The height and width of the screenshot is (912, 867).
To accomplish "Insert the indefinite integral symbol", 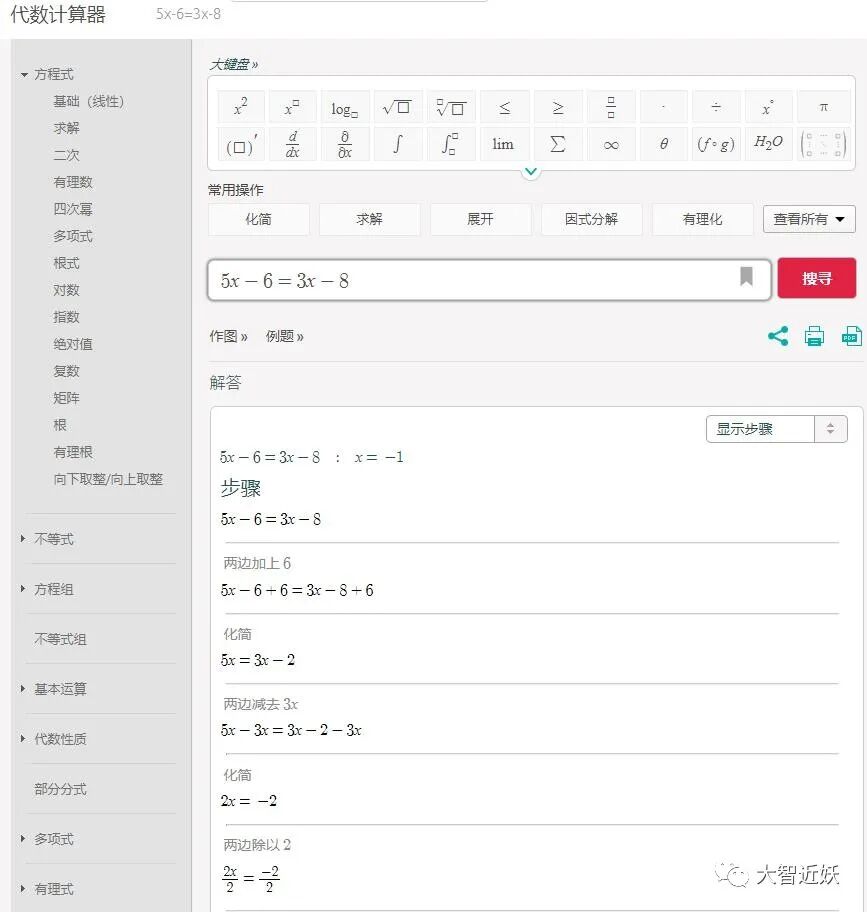I will (x=397, y=144).
